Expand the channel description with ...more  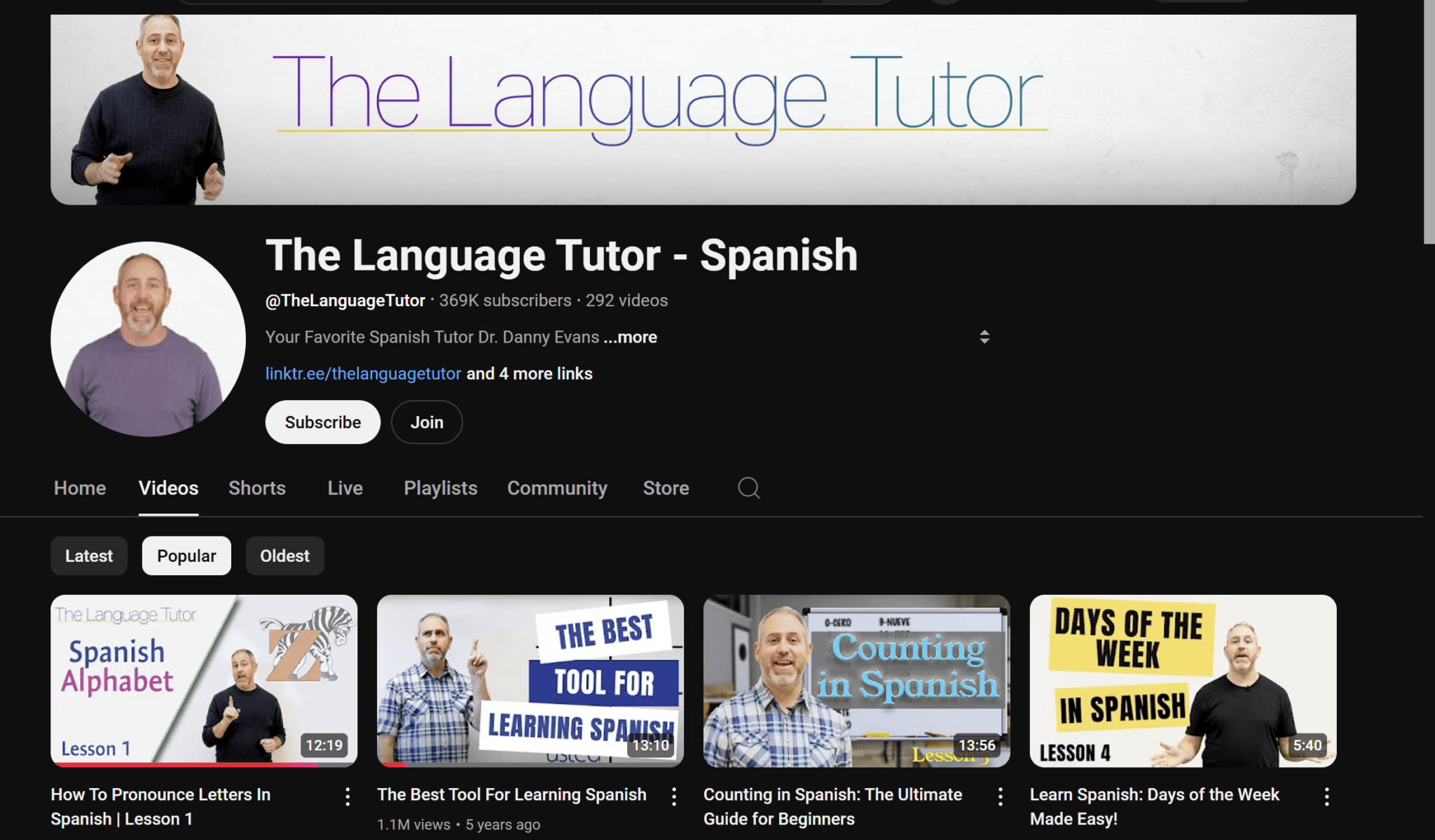(x=629, y=337)
